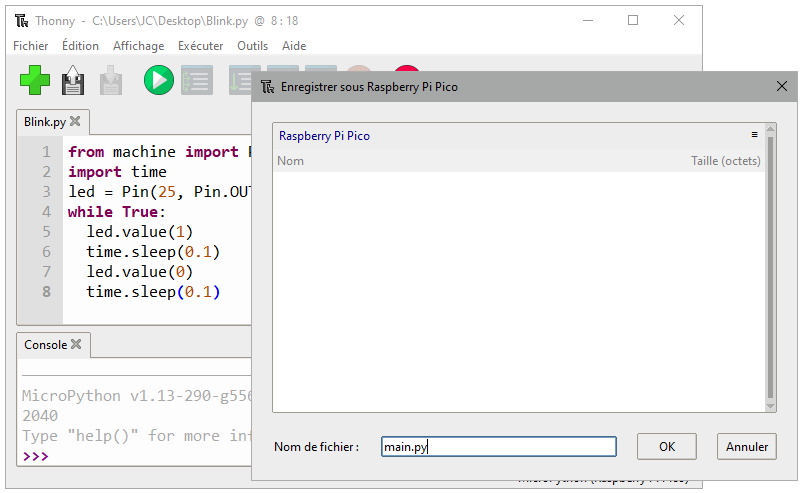Click the open file toolbar icon
This screenshot has width=803, height=493.
73,80
